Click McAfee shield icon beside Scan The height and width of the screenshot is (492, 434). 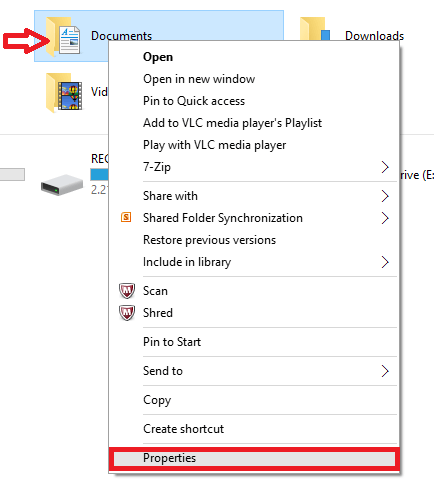127,291
